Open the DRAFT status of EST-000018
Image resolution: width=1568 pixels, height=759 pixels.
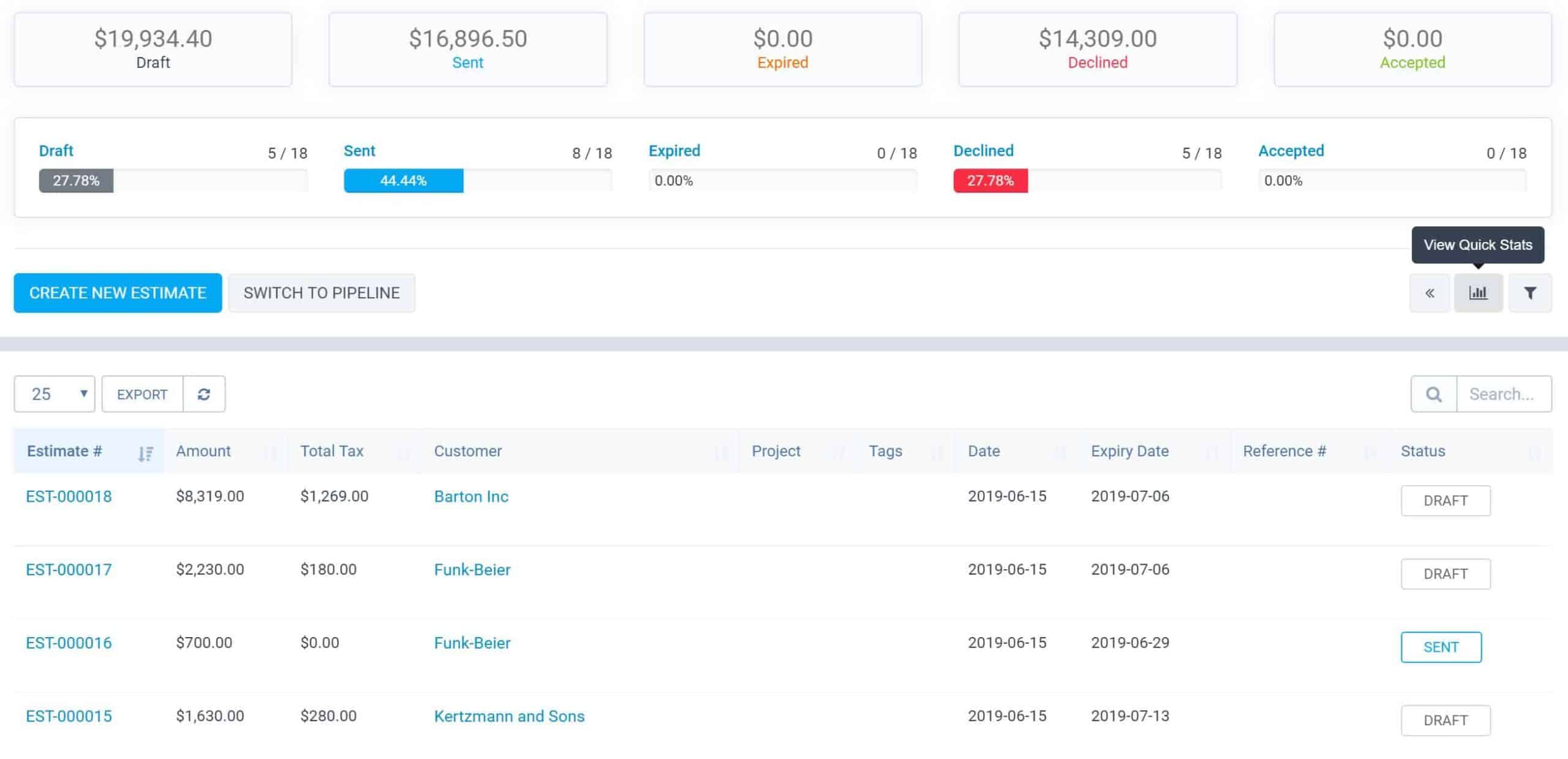coord(1445,500)
